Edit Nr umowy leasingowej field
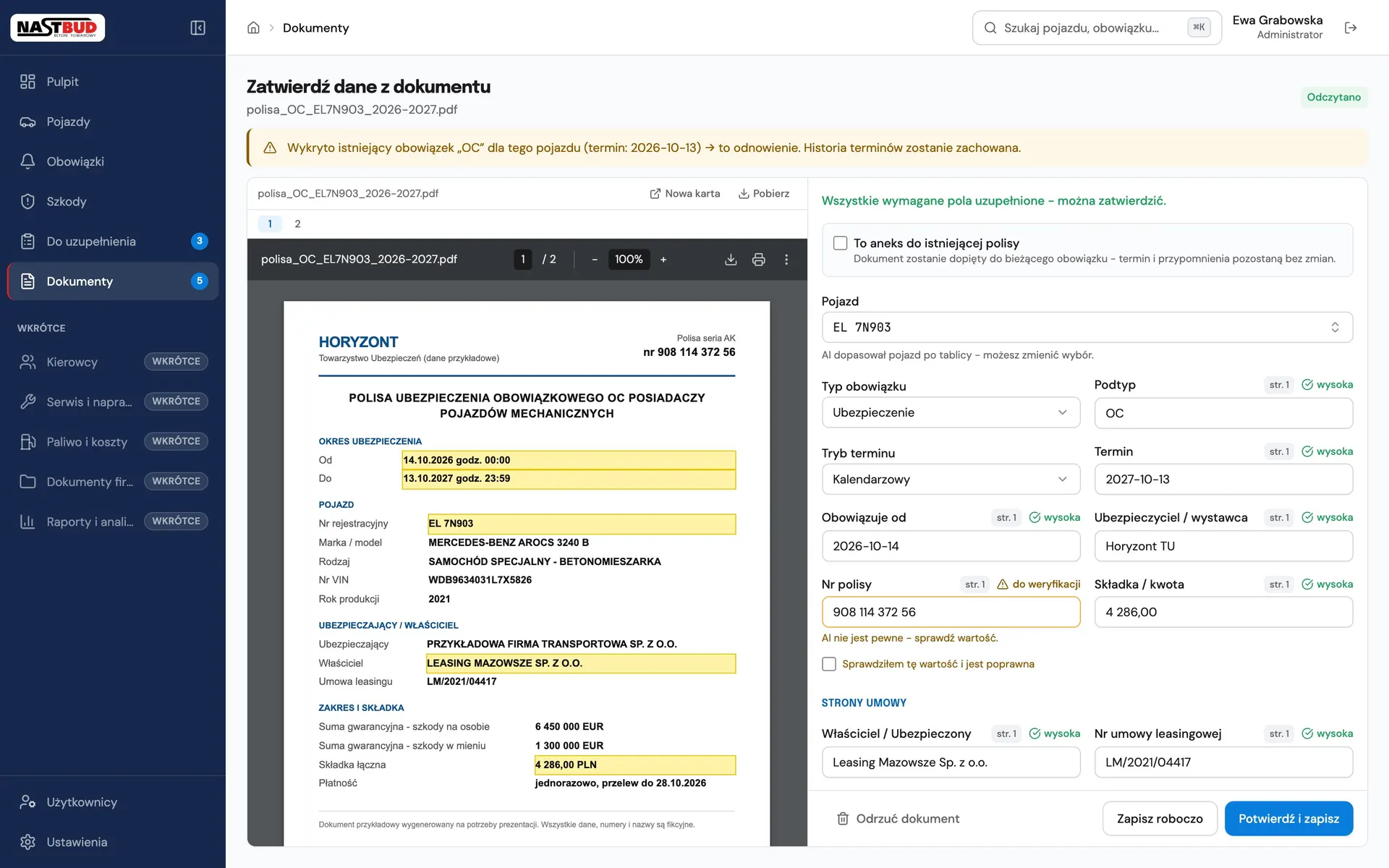 point(1223,762)
